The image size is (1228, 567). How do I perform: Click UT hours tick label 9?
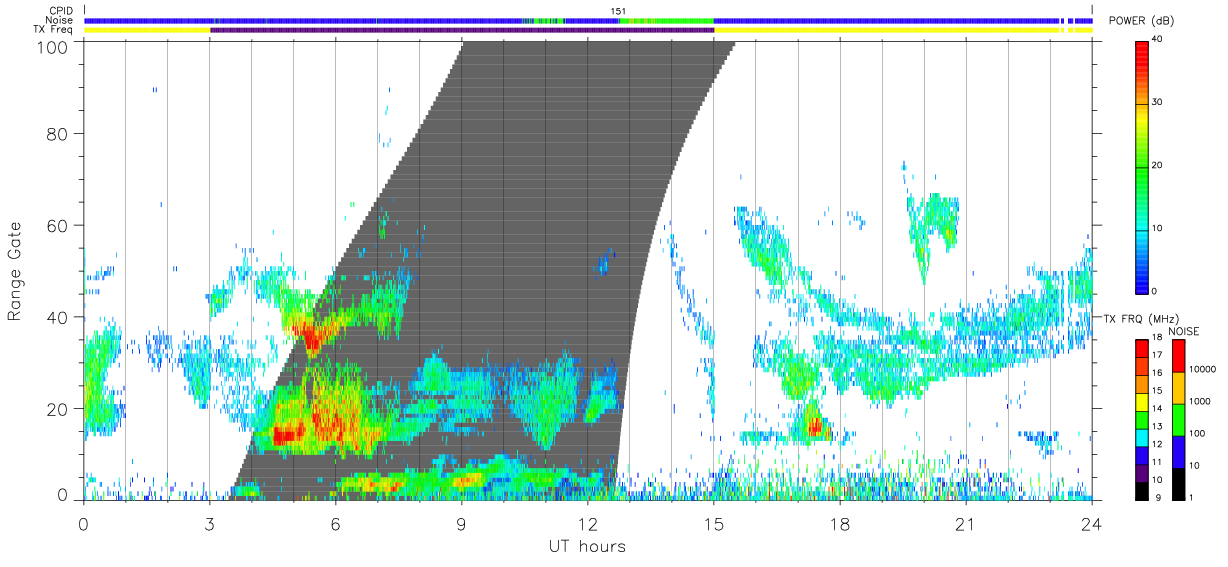461,523
